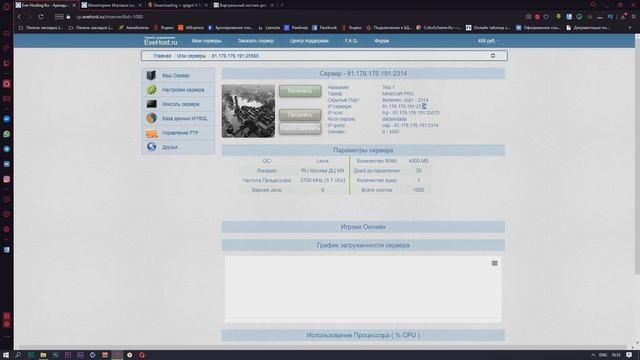640x360 pixels.
Task: Click server map thumbnail image
Action: [x=248, y=111]
